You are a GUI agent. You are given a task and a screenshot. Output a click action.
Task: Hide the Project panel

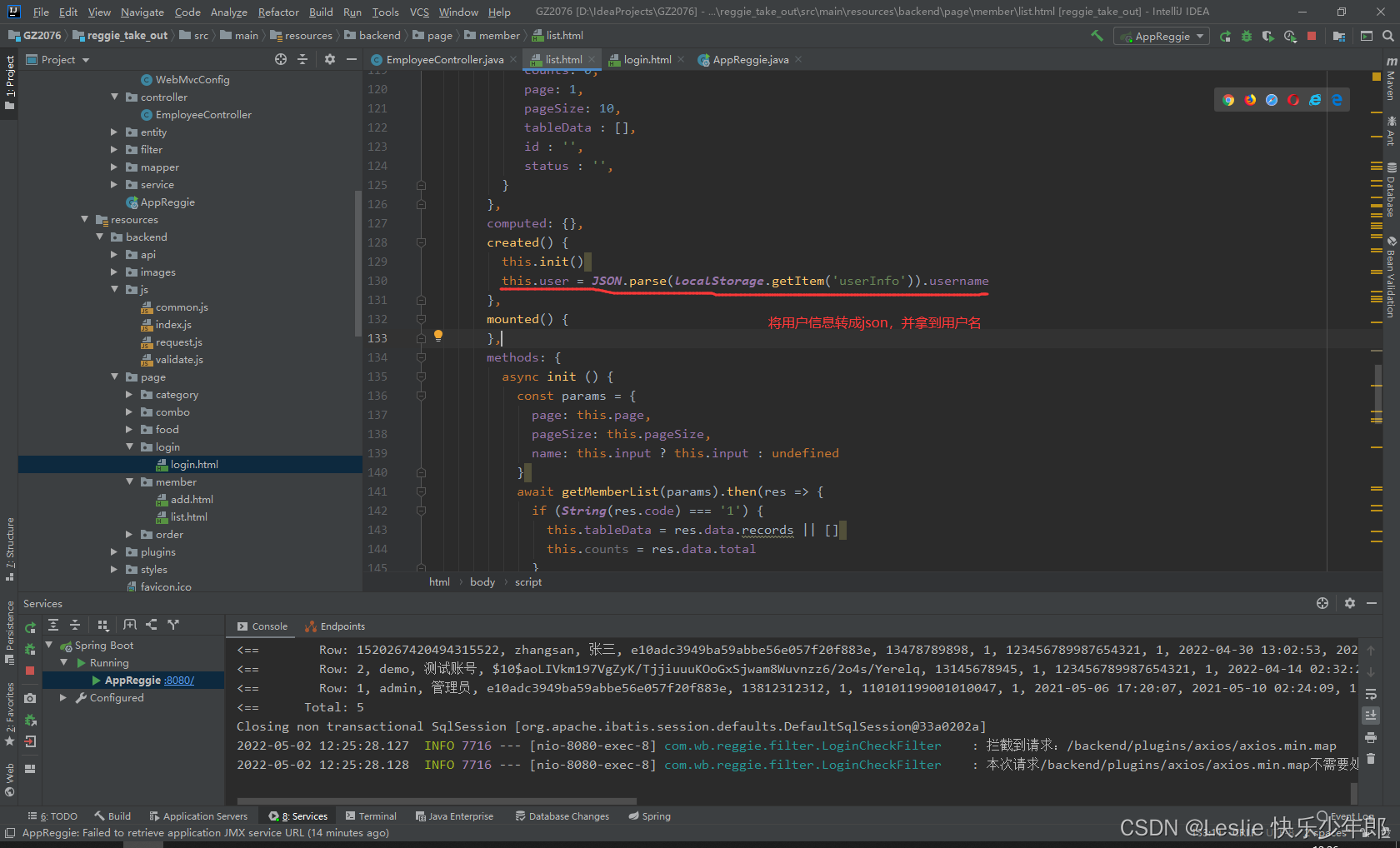pos(352,59)
